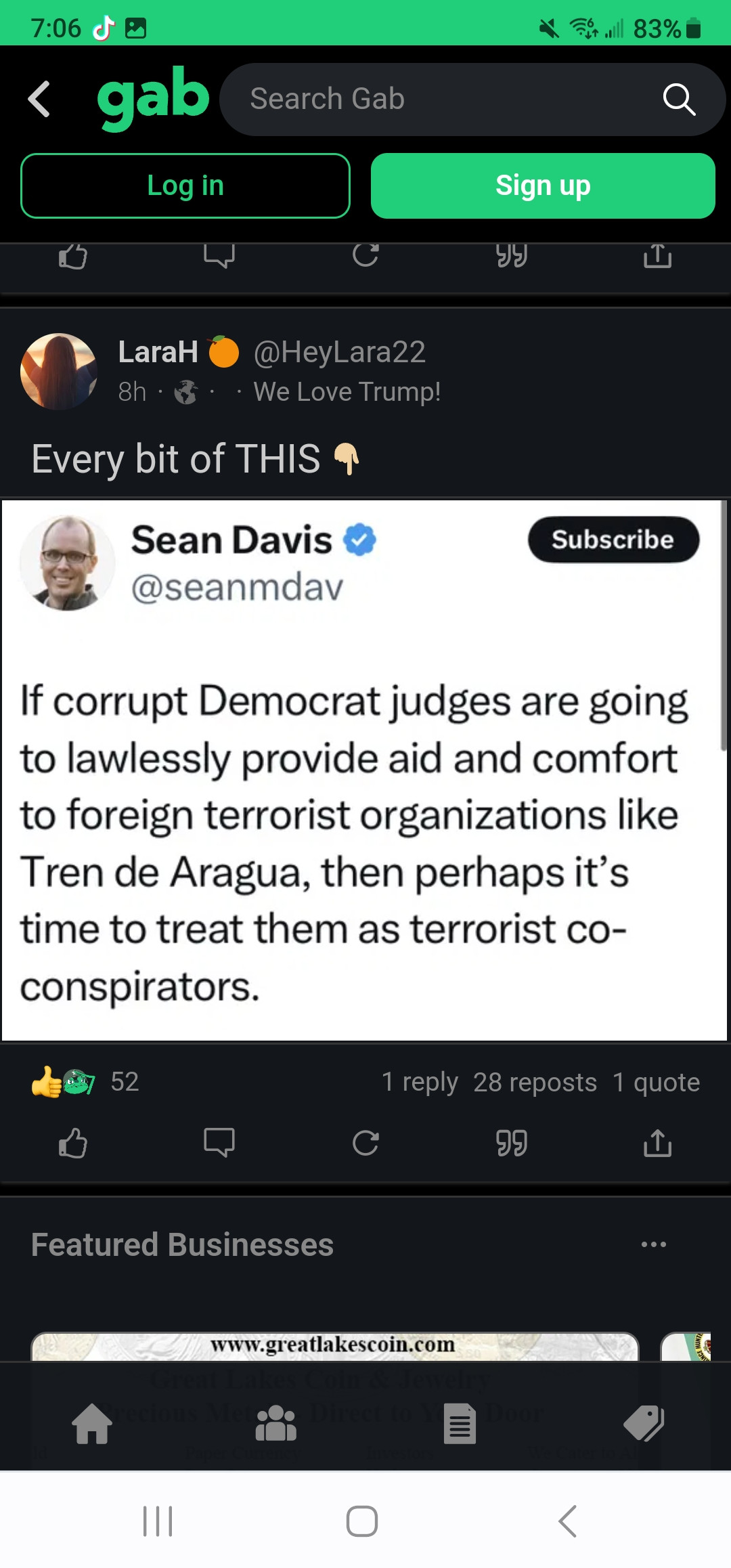
Task: Tap the search magnifier icon
Action: coord(679,100)
